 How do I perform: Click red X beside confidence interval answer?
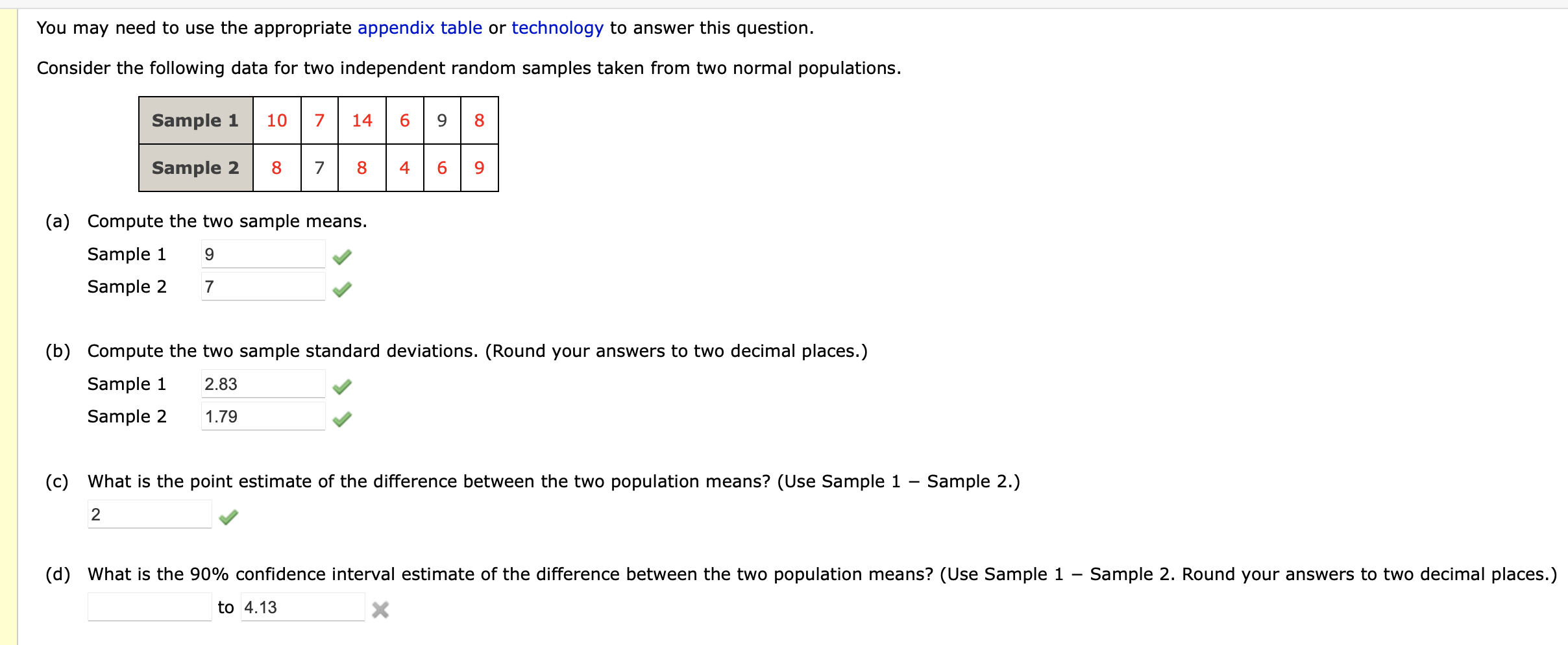pyautogui.click(x=381, y=610)
